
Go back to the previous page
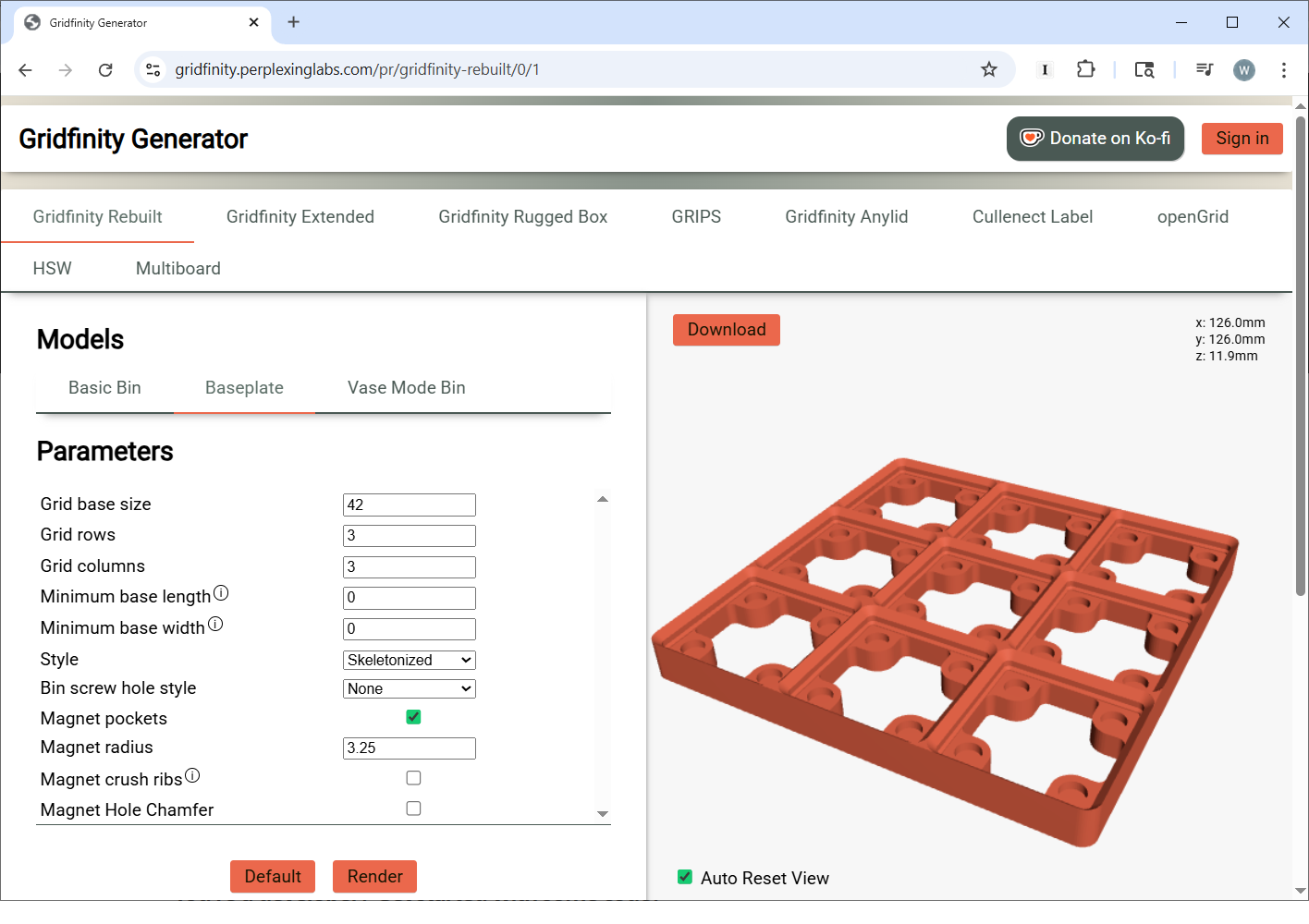click(25, 69)
